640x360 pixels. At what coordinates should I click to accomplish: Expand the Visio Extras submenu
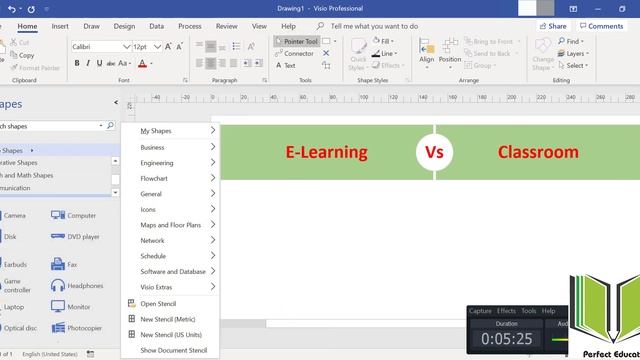[171, 287]
